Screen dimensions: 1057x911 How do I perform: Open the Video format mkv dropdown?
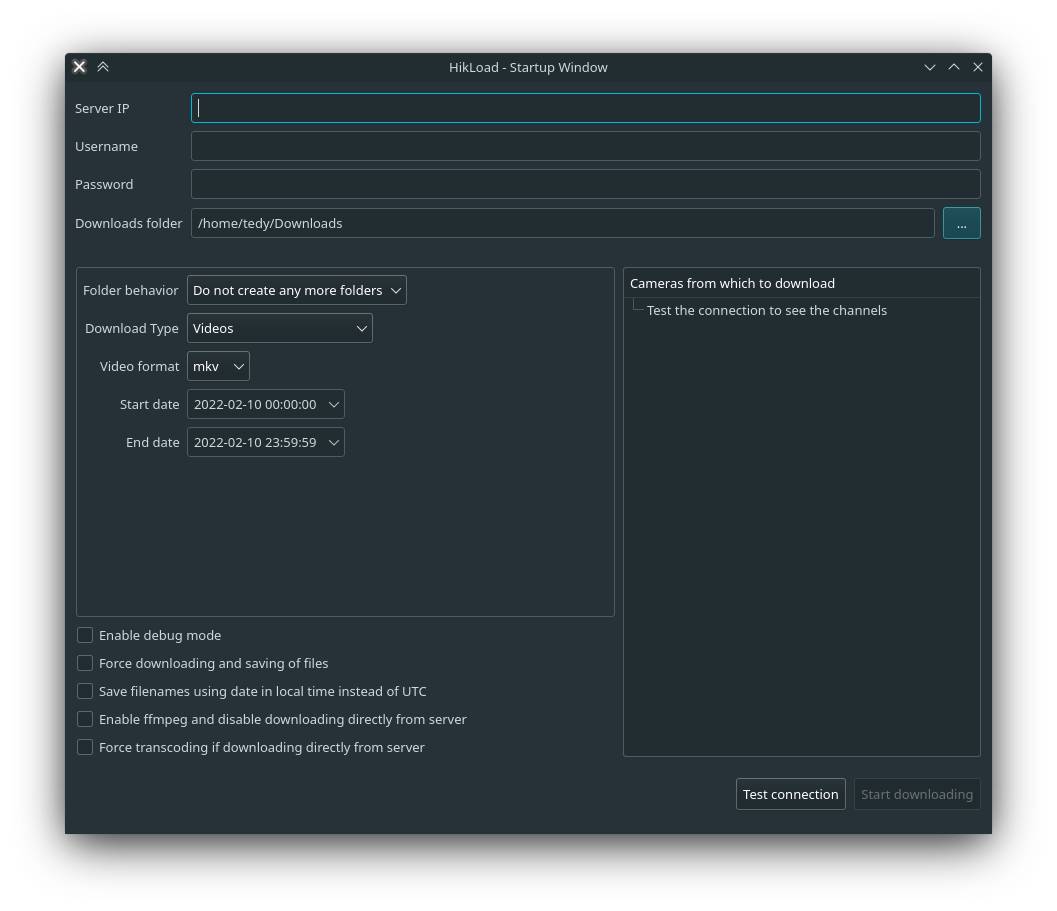point(218,366)
